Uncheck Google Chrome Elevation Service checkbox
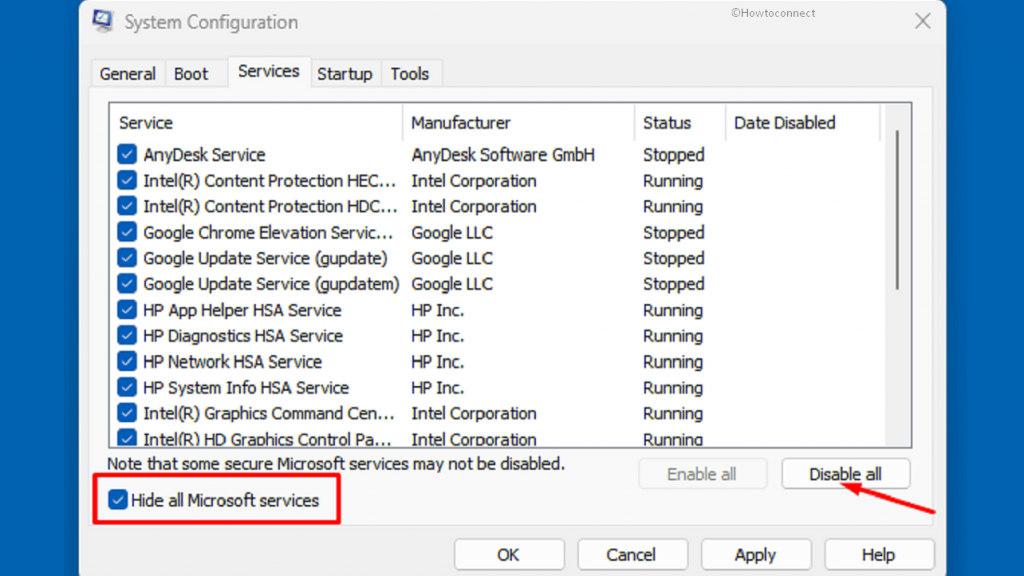The image size is (1024, 576). click(127, 232)
